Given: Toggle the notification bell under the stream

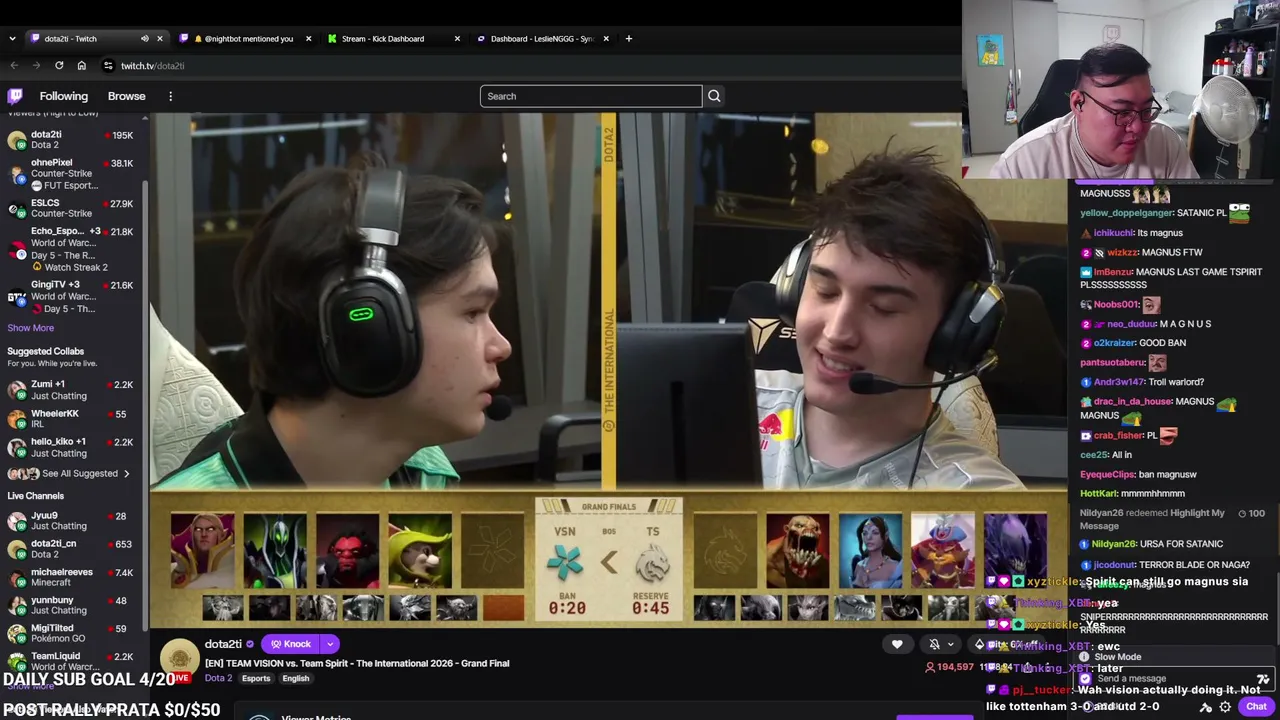Looking at the screenshot, I should (x=934, y=645).
